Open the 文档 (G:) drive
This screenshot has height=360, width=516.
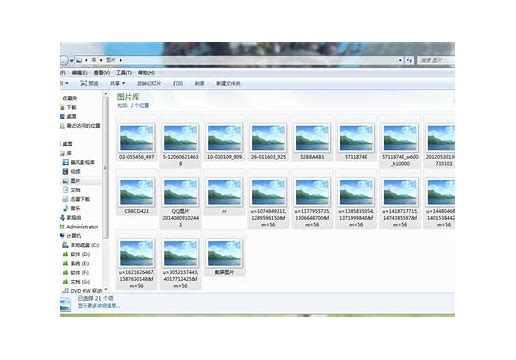76,282
